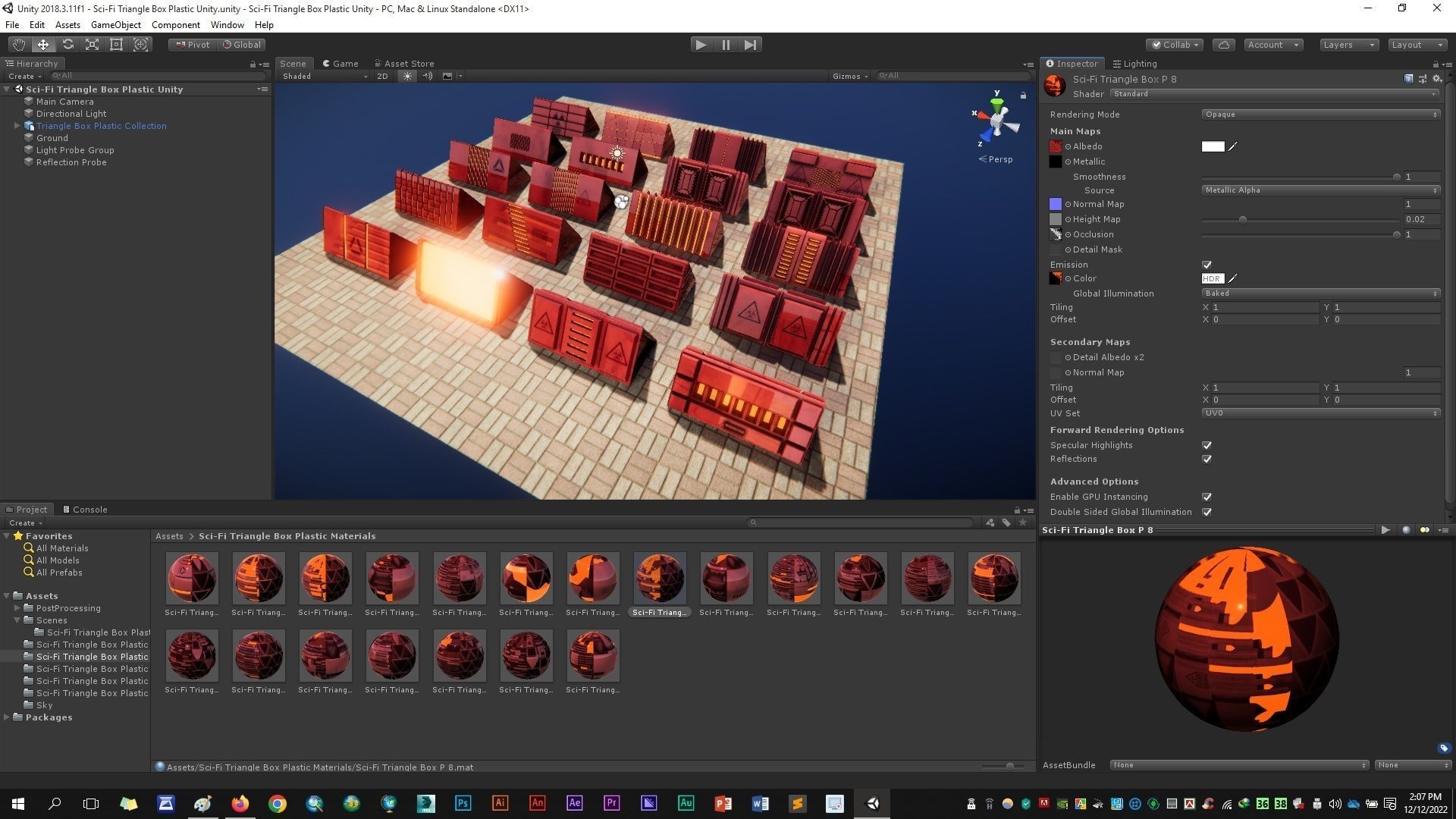Toggle Enable GPU Instancing checkbox
Viewport: 1456px width, 819px height.
point(1207,497)
